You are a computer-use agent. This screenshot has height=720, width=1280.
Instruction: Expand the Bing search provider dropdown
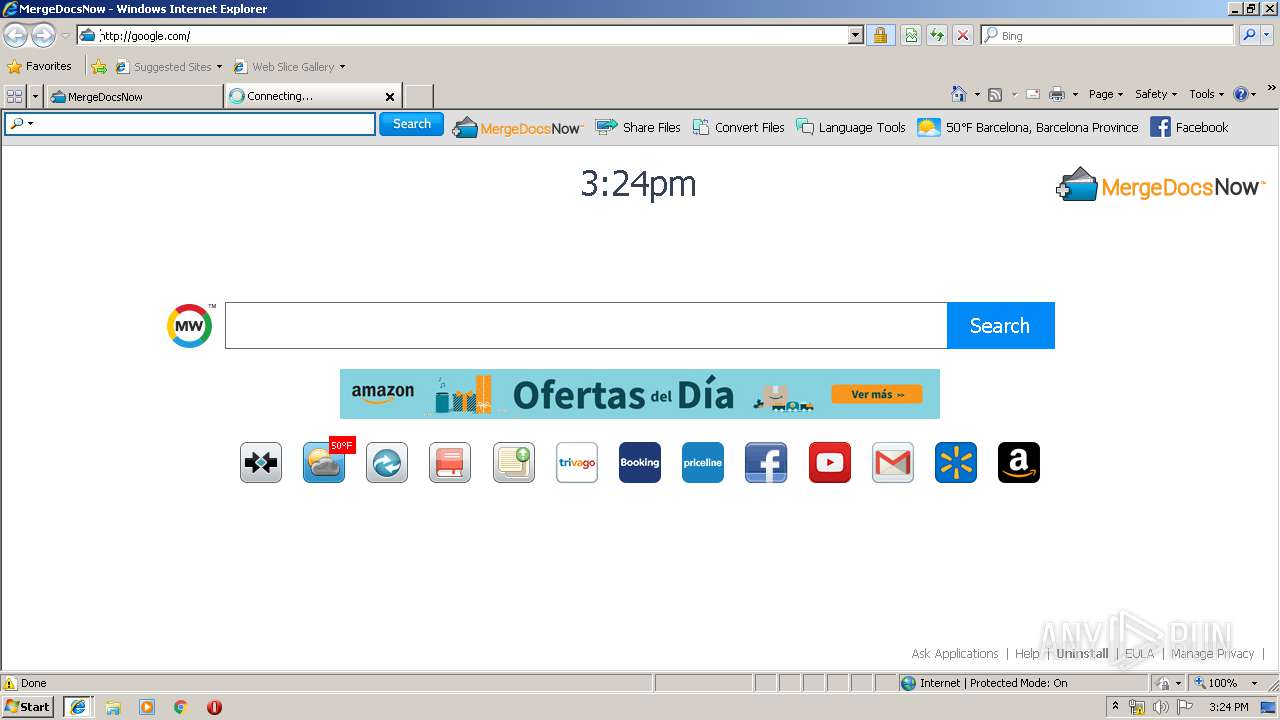pyautogui.click(x=1268, y=36)
